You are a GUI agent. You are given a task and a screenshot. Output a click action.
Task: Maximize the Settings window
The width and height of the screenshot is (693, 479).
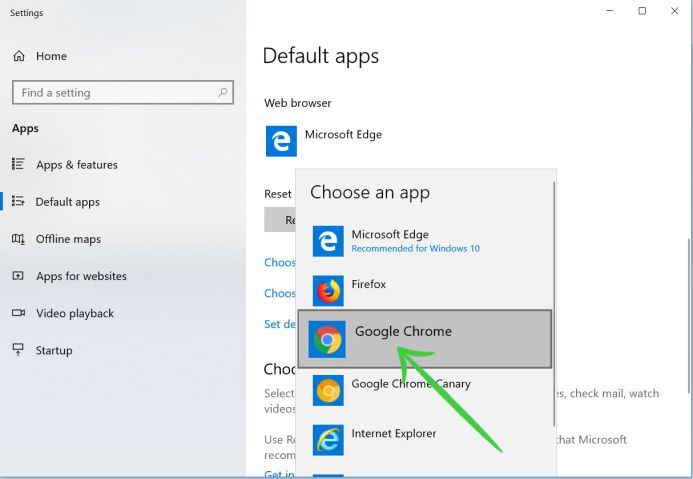642,11
